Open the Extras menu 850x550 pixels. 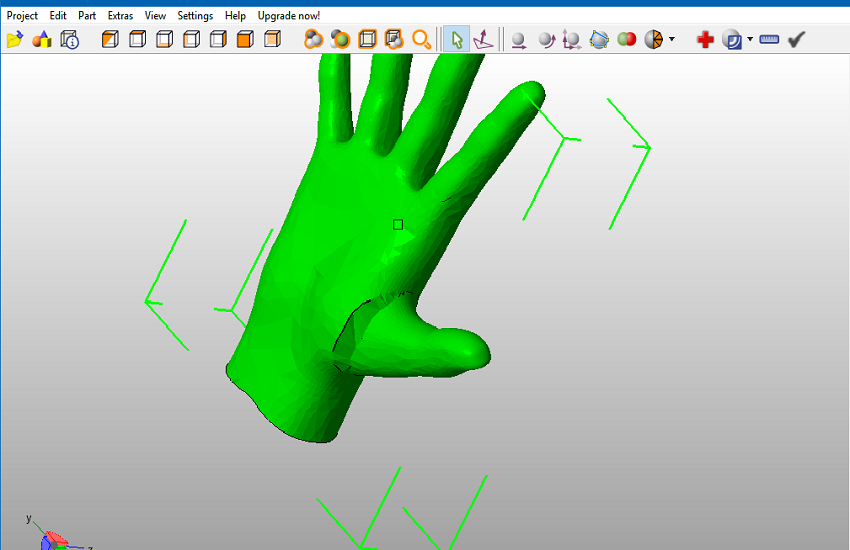point(120,16)
